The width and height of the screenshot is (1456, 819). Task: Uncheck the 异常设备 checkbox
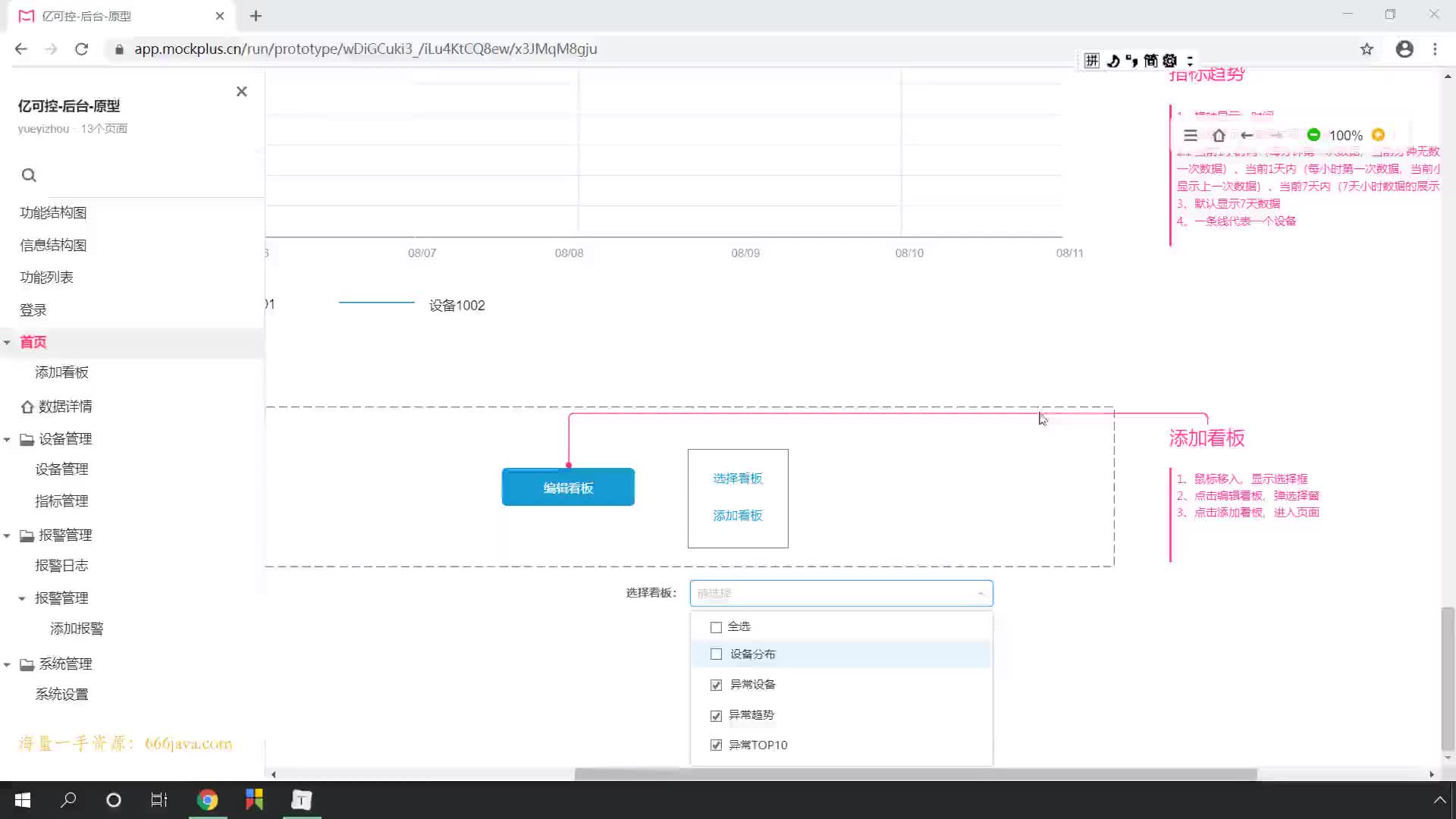point(716,686)
